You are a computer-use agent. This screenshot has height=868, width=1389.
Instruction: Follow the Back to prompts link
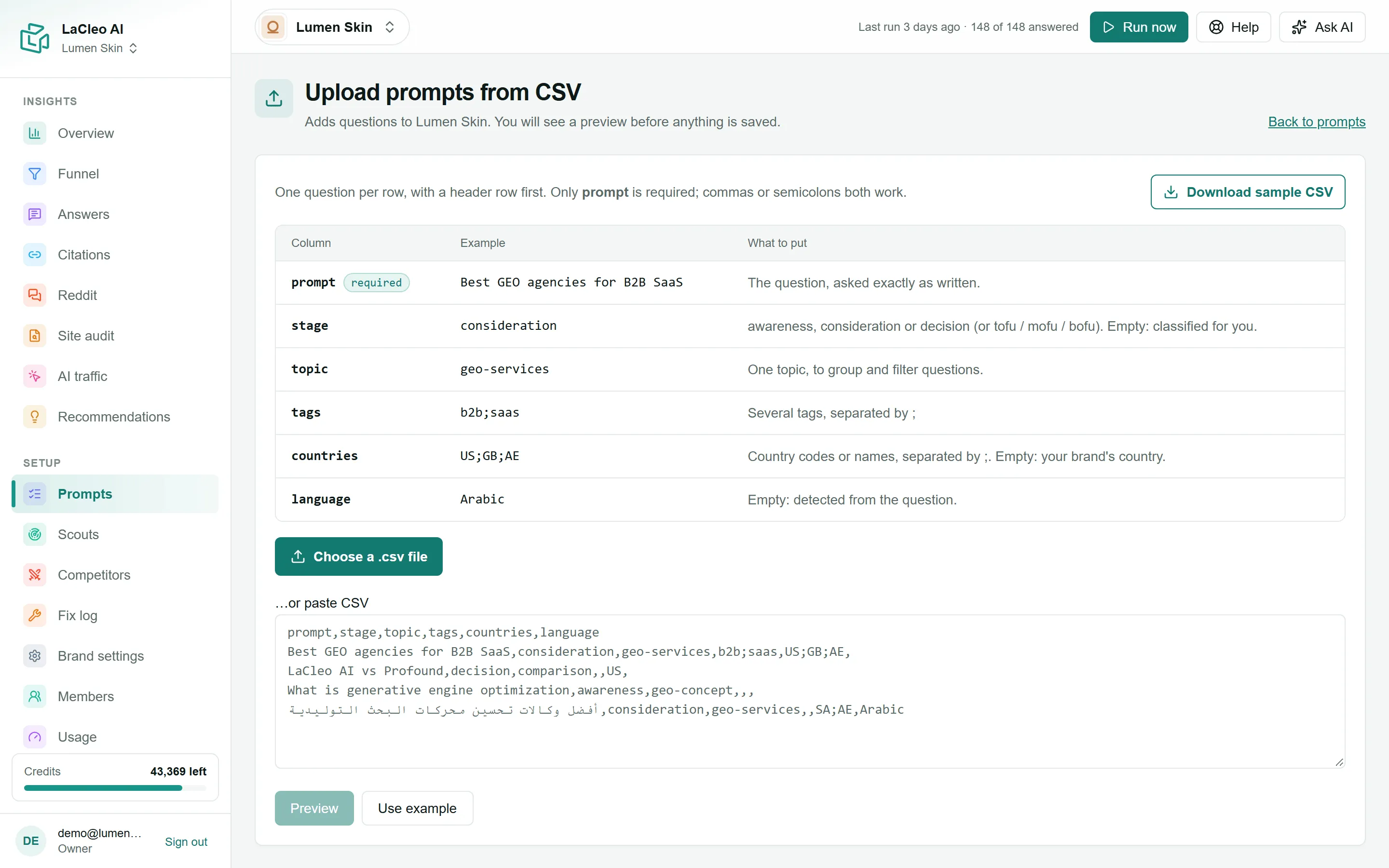(x=1317, y=122)
